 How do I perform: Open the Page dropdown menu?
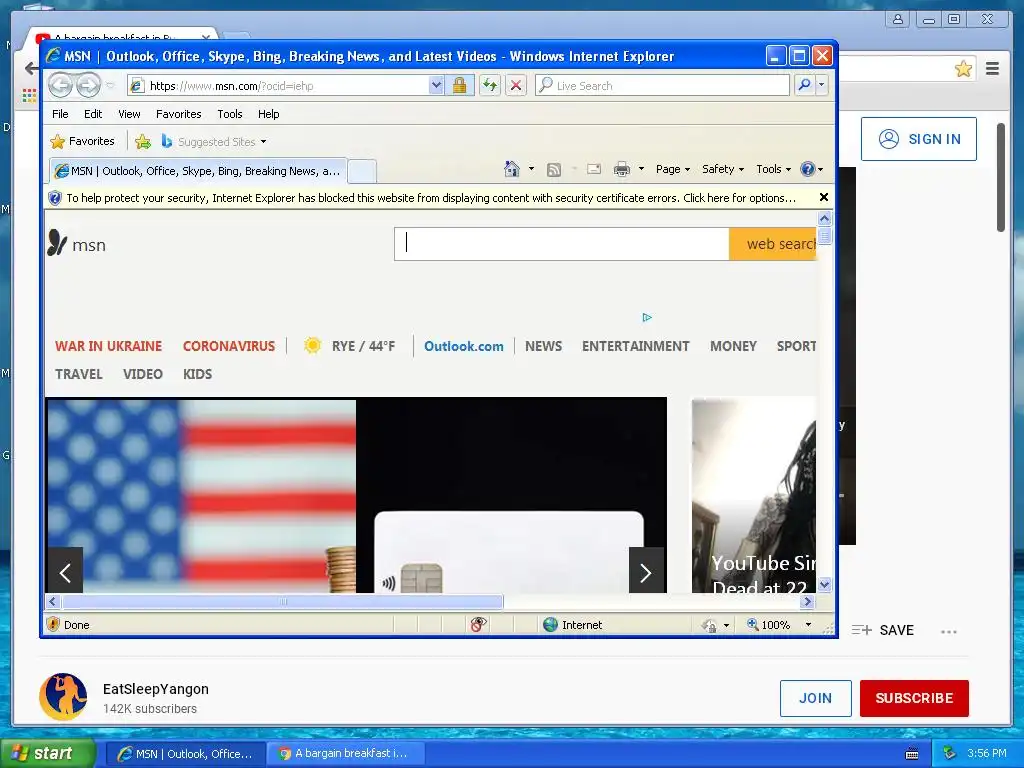(673, 169)
